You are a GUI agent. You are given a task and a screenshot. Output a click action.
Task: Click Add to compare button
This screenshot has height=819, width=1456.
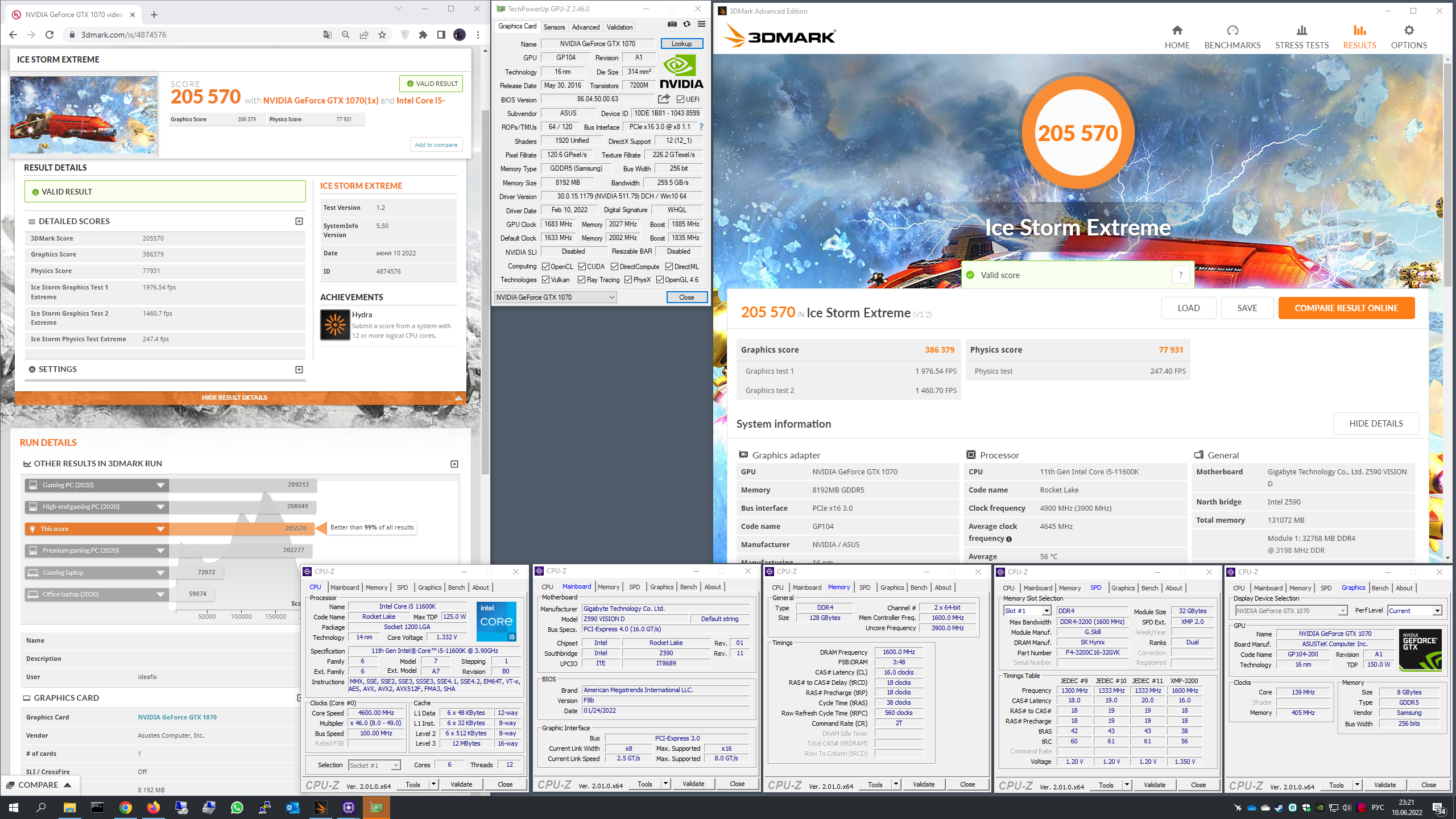pos(436,144)
